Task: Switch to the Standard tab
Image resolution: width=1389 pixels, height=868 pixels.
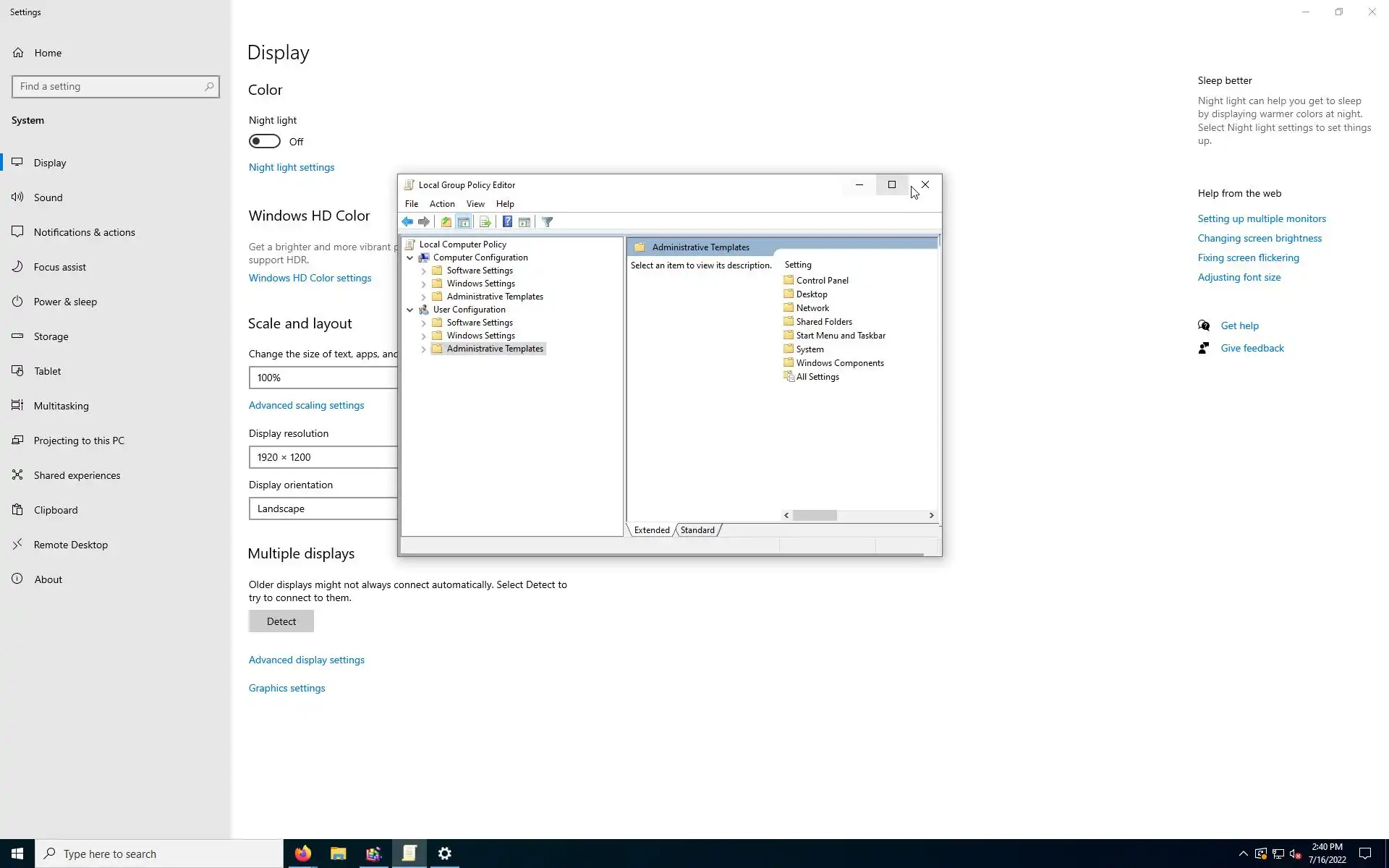Action: [697, 530]
